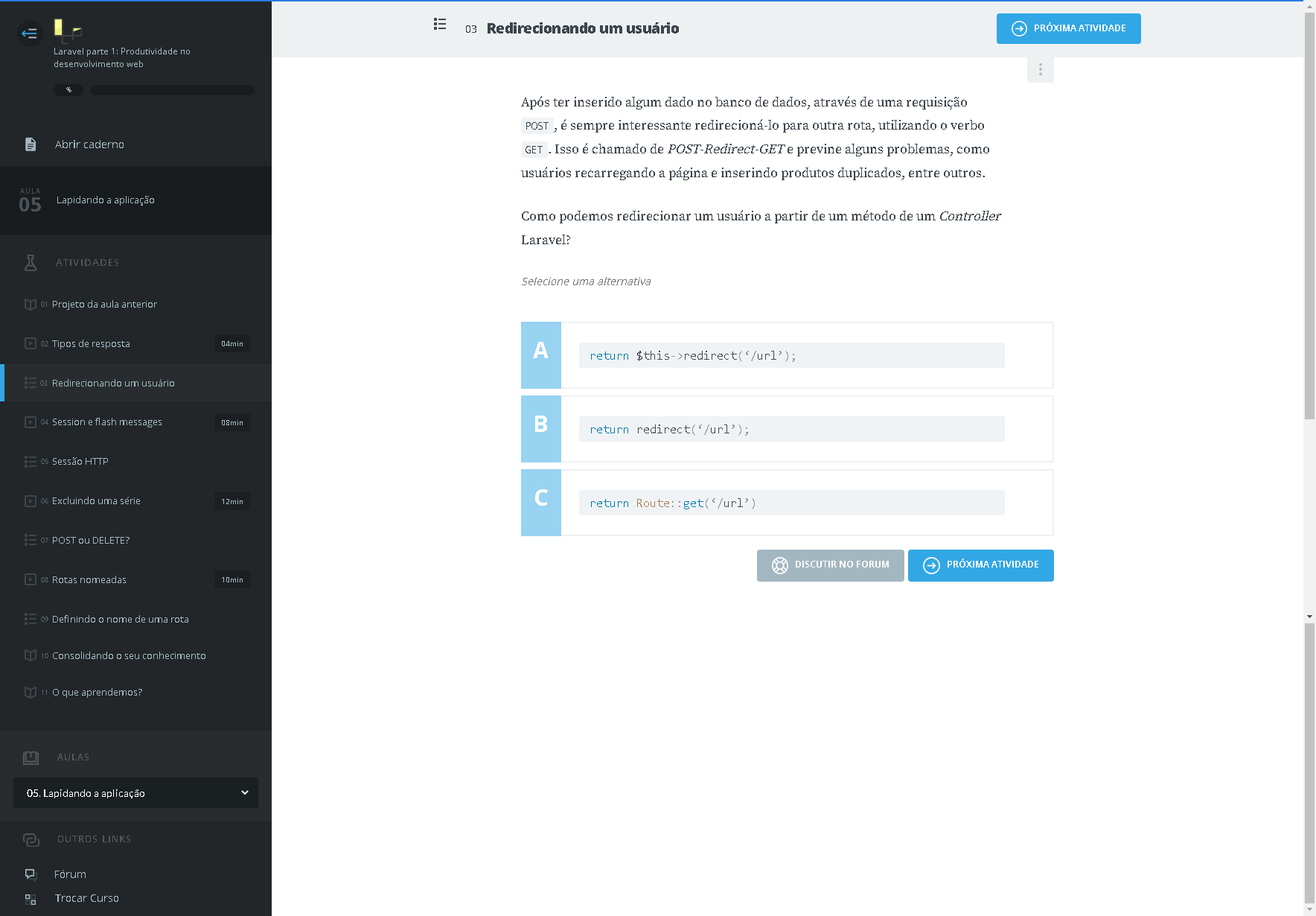Open the three-dot options menu
1316x916 pixels.
(1040, 69)
